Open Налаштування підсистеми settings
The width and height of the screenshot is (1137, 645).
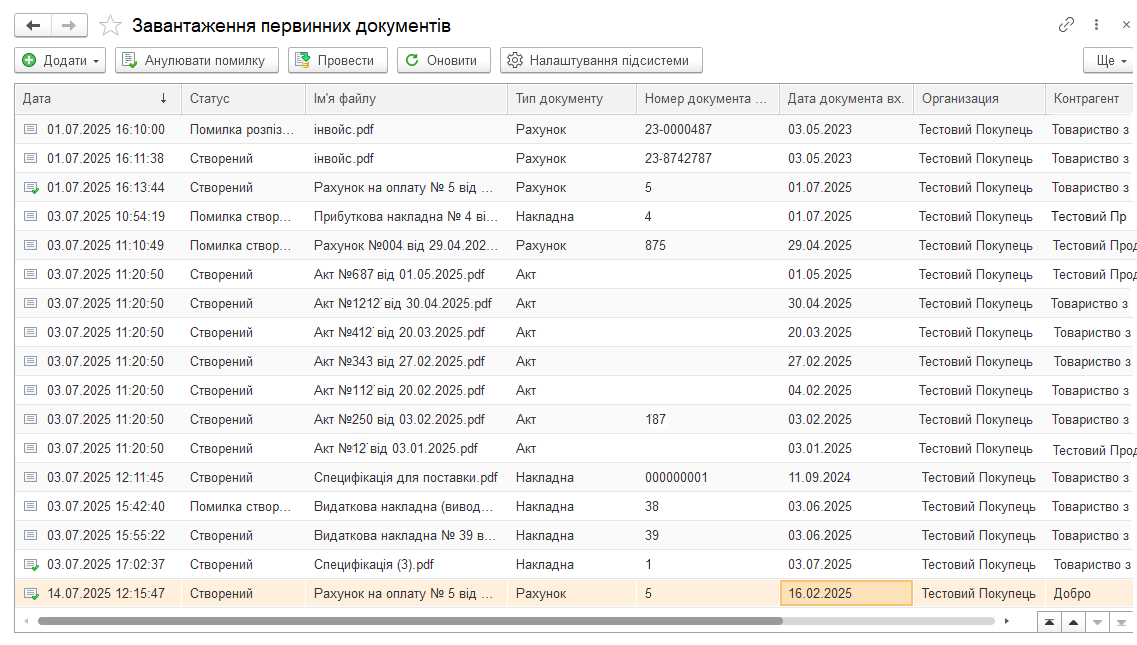[x=600, y=60]
